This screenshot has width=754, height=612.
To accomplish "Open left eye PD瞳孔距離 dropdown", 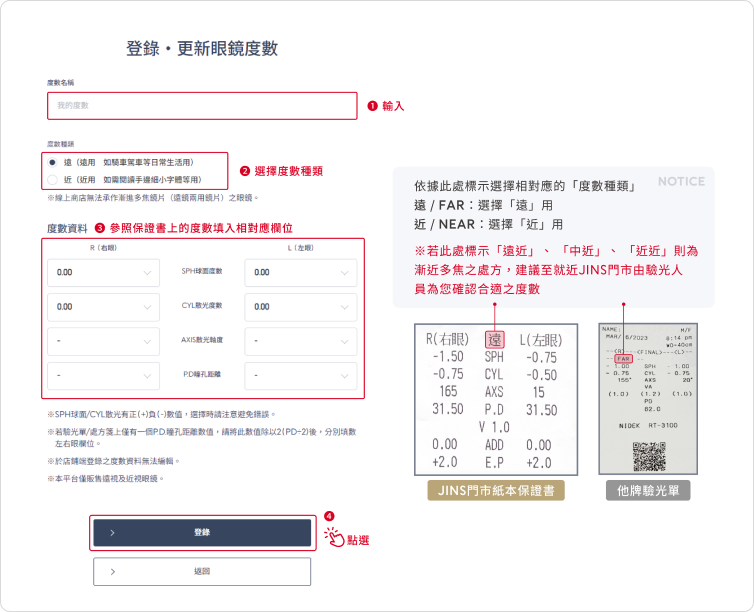I will [x=300, y=376].
